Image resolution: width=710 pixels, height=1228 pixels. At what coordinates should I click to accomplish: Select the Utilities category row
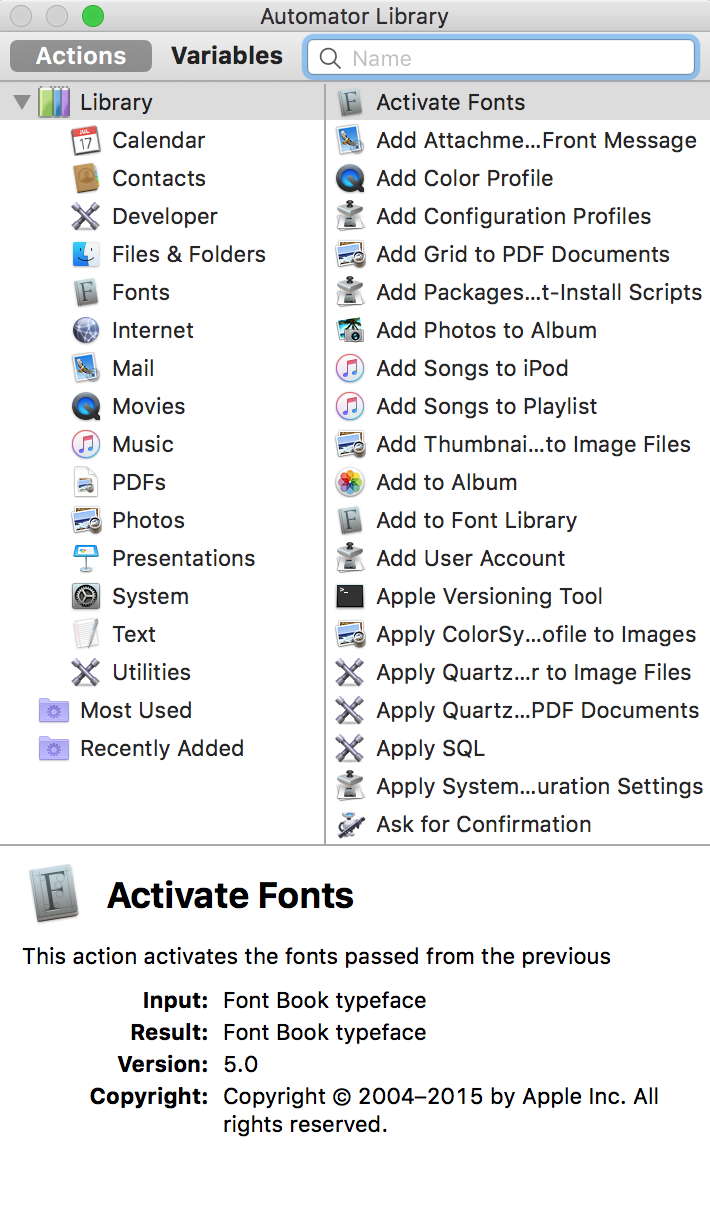[162, 672]
